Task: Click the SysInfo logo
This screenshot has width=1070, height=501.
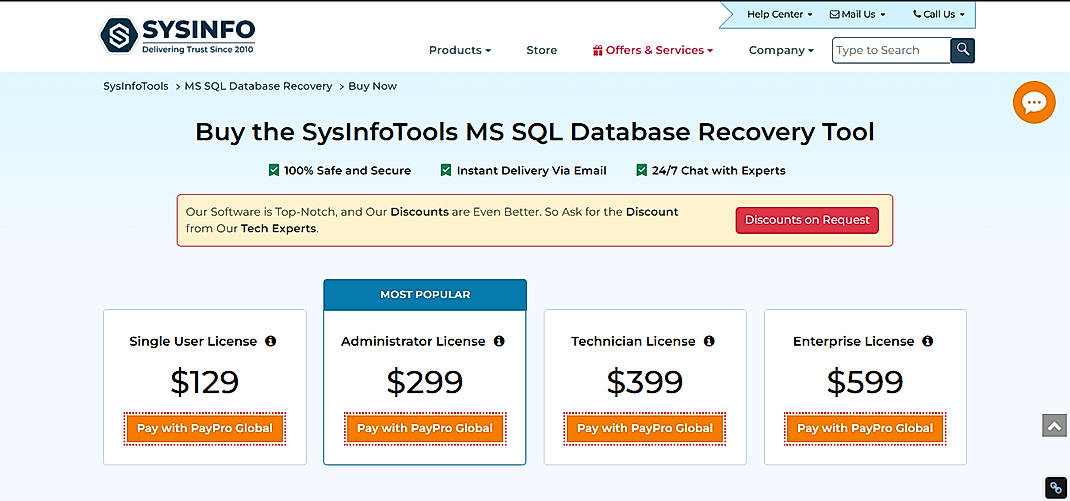Action: coord(177,35)
